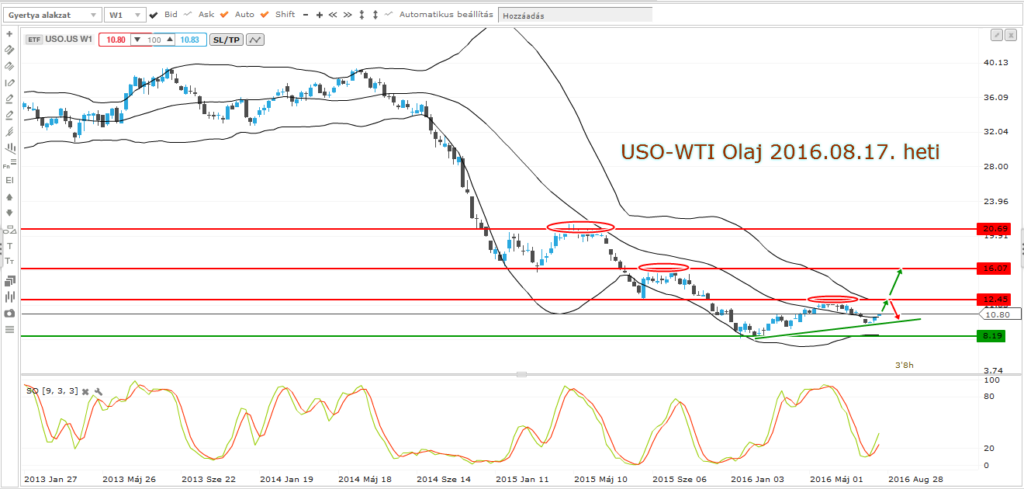Zoom out chart with minus icon

coord(305,14)
